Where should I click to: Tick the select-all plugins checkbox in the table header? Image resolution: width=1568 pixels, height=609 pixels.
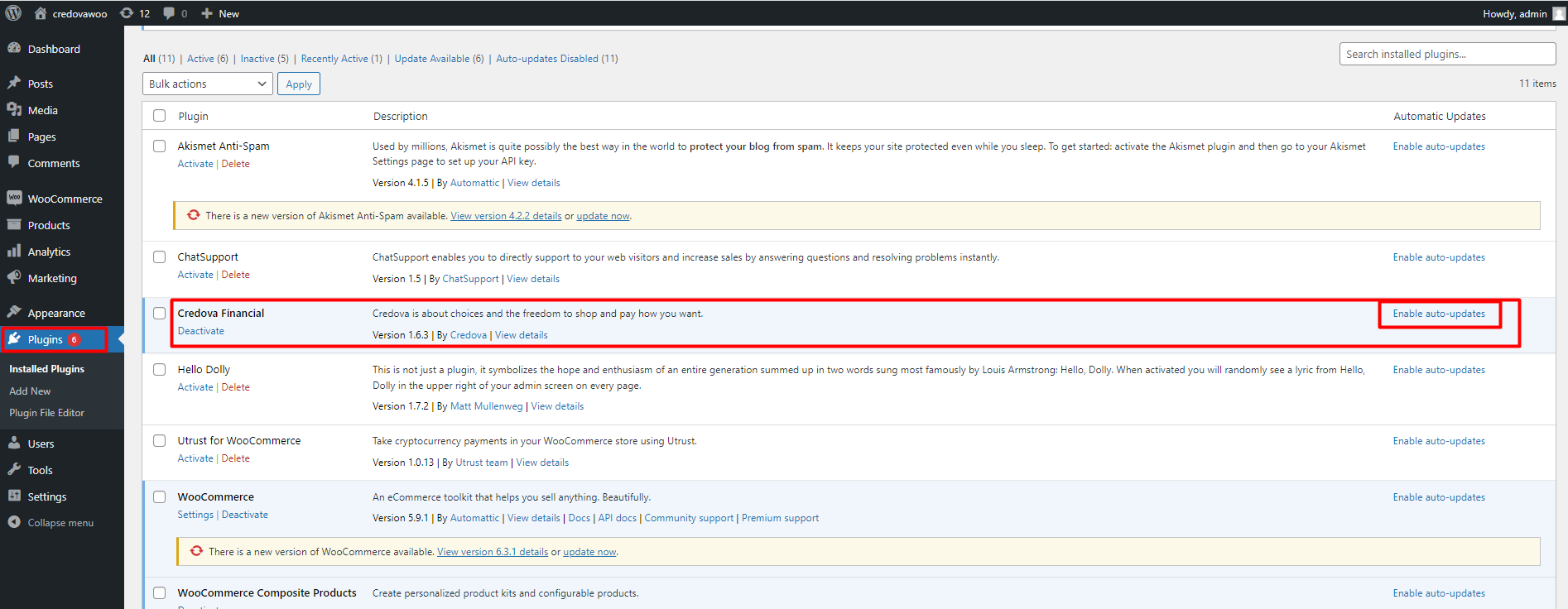coord(160,116)
